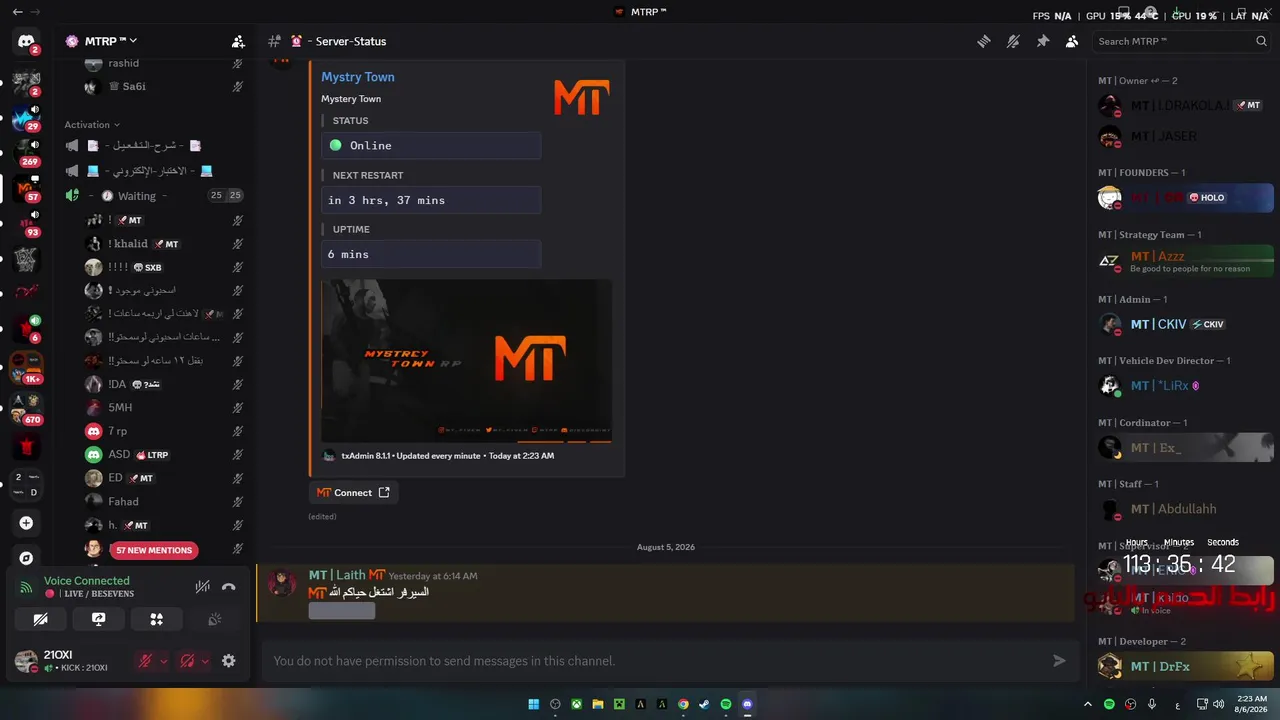This screenshot has width=1280, height=720.
Task: Open Laith's avatar profile
Action: pyautogui.click(x=281, y=583)
